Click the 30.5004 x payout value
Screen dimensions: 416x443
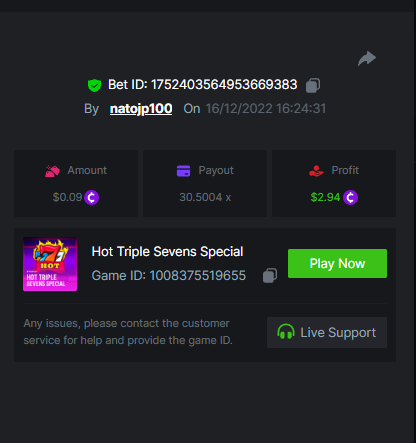pos(205,197)
